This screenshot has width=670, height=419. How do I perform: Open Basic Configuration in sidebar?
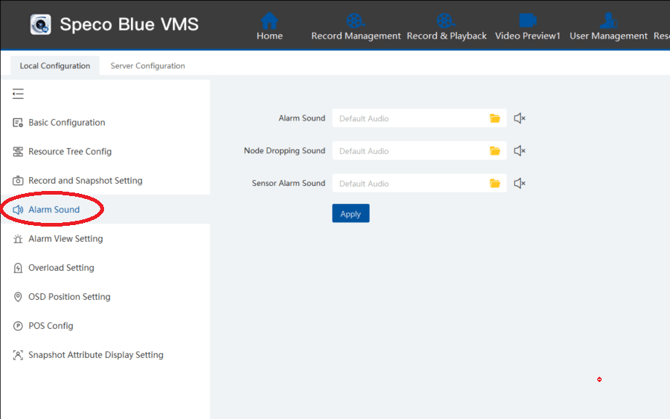[66, 123]
